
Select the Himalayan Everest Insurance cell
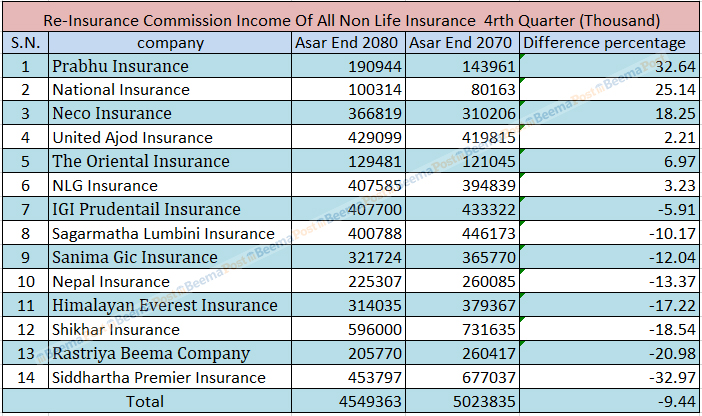coord(164,306)
